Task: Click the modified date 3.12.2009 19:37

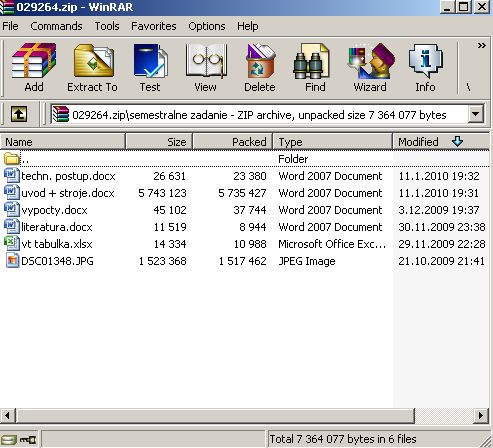Action: 439,210
